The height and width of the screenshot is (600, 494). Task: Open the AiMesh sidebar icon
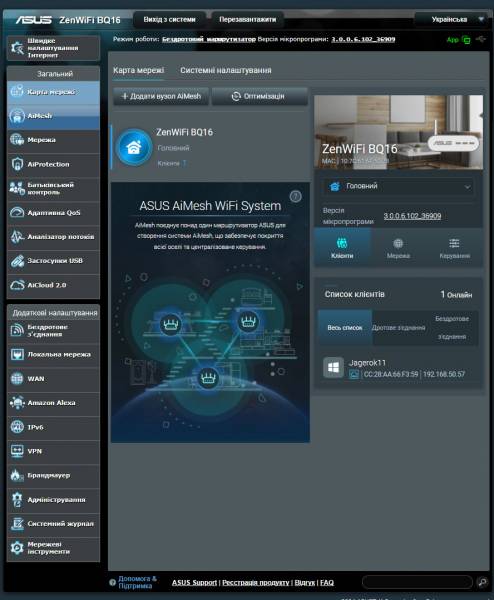coord(17,116)
